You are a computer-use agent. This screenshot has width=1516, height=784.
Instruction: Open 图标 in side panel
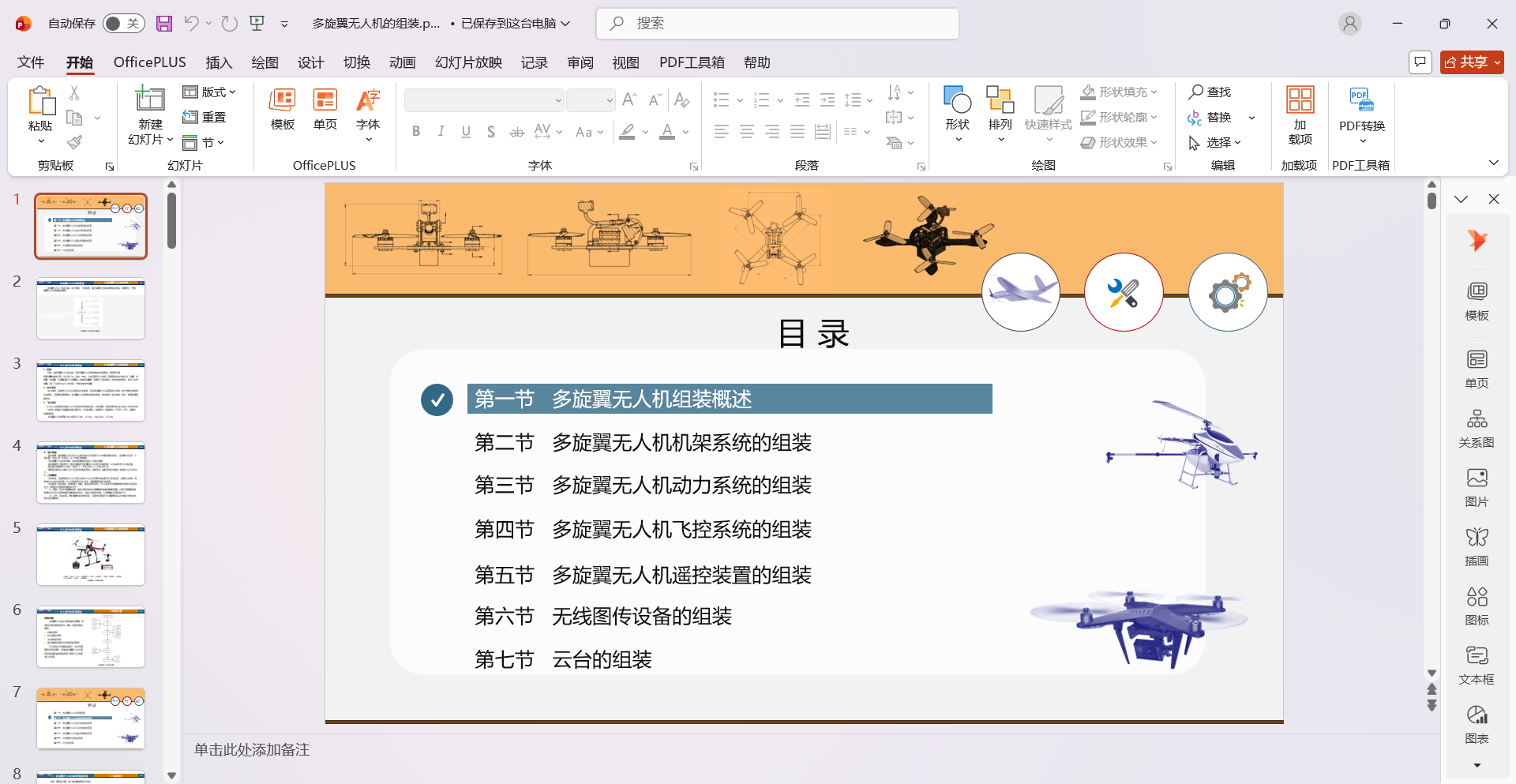click(x=1477, y=606)
